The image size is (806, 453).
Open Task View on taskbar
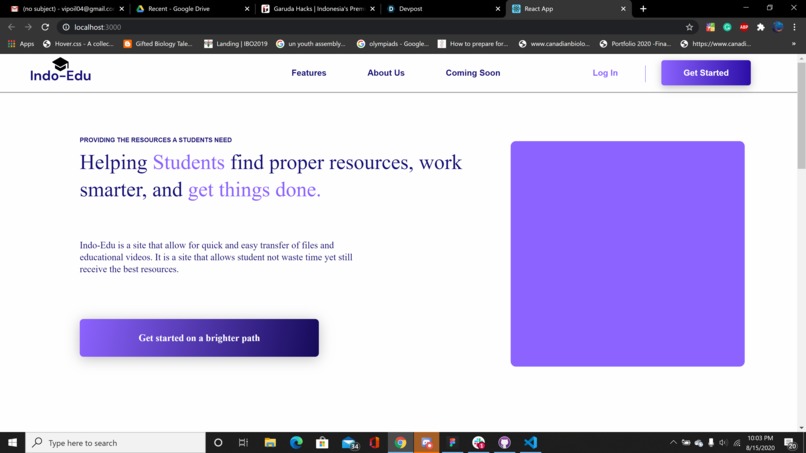[x=244, y=443]
